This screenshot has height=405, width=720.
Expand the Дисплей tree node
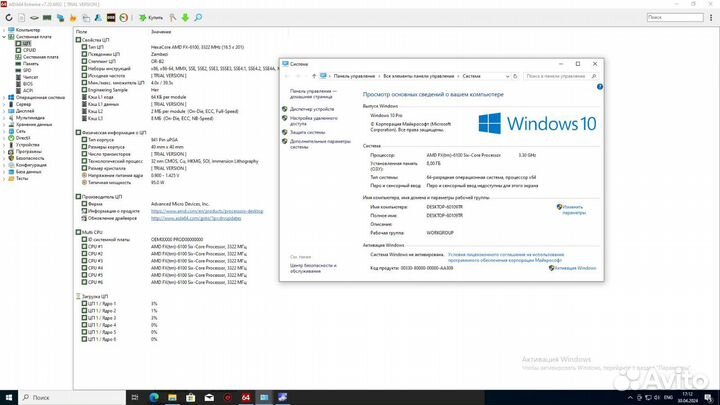[x=4, y=111]
